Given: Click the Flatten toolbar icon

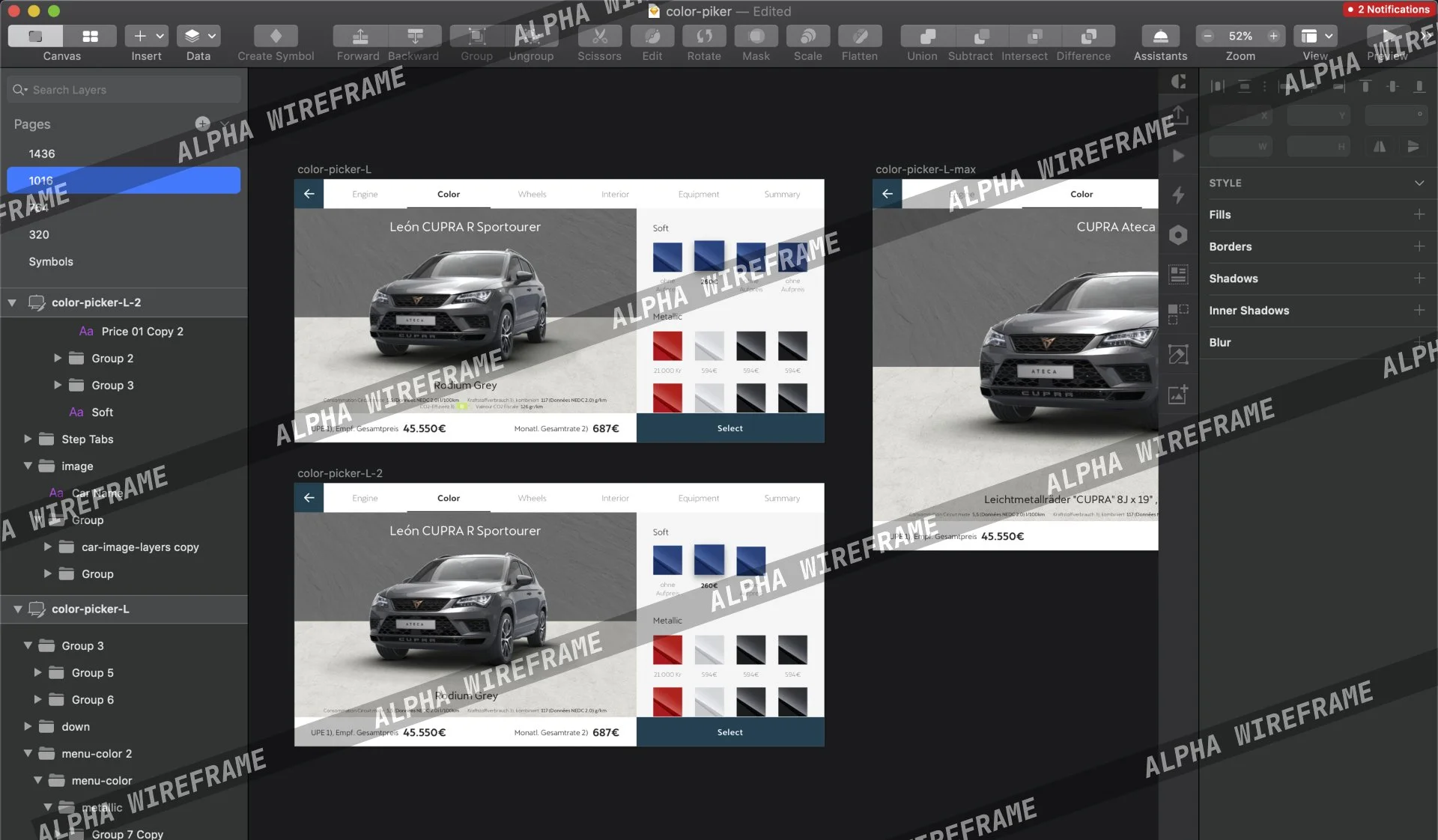Looking at the screenshot, I should pos(860,36).
